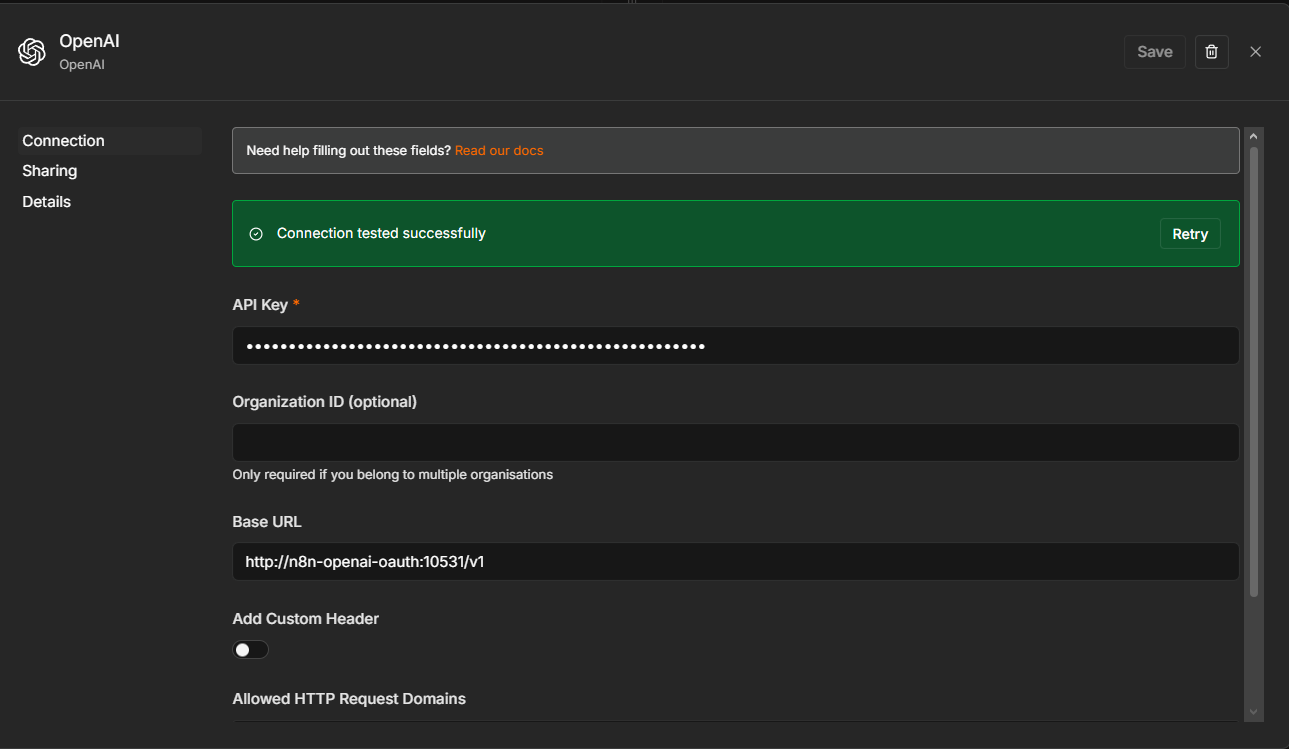
Task: Delete credential with trash icon
Action: click(x=1211, y=52)
